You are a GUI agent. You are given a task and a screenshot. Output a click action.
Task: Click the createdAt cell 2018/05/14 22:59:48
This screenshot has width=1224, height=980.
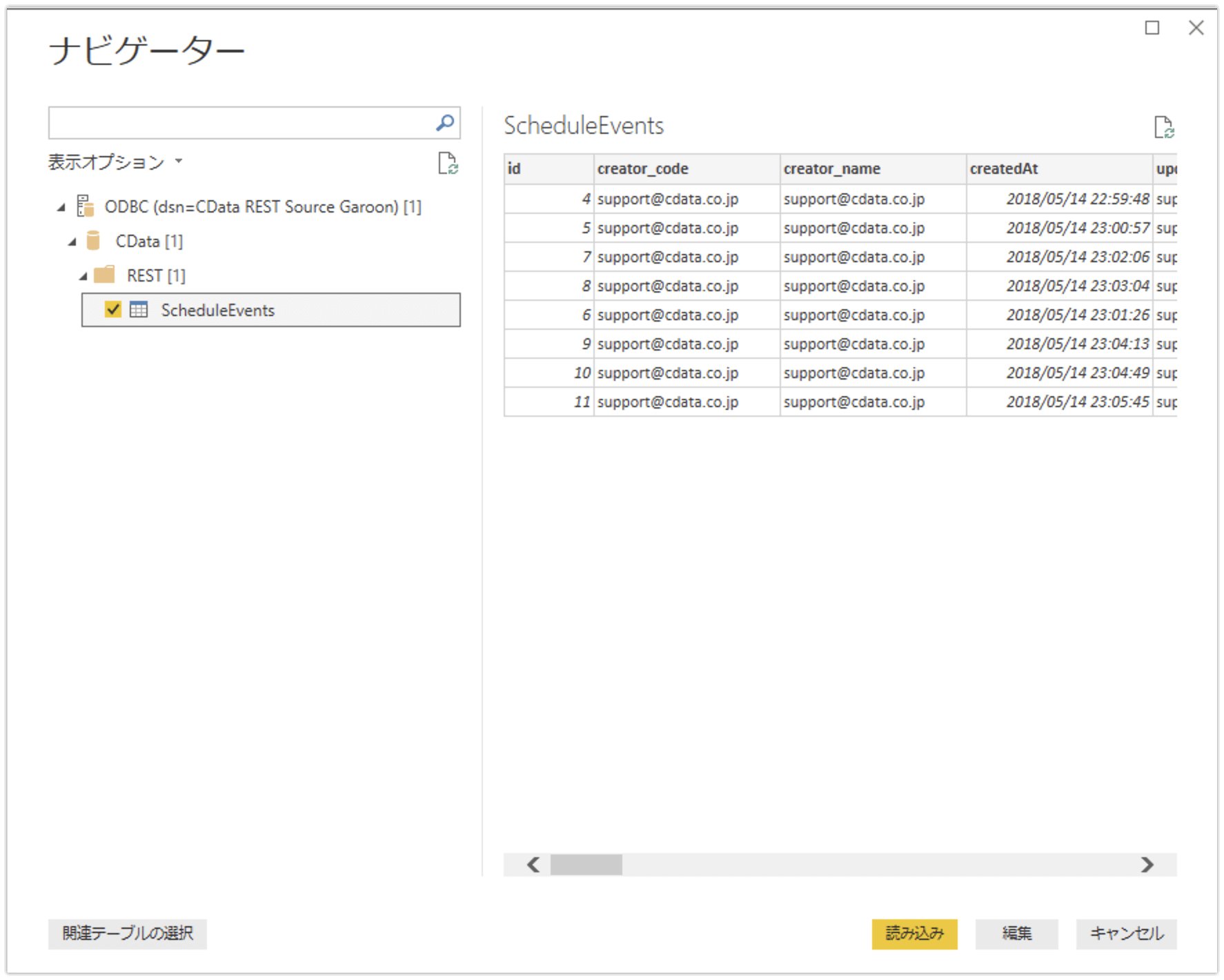click(x=1060, y=199)
